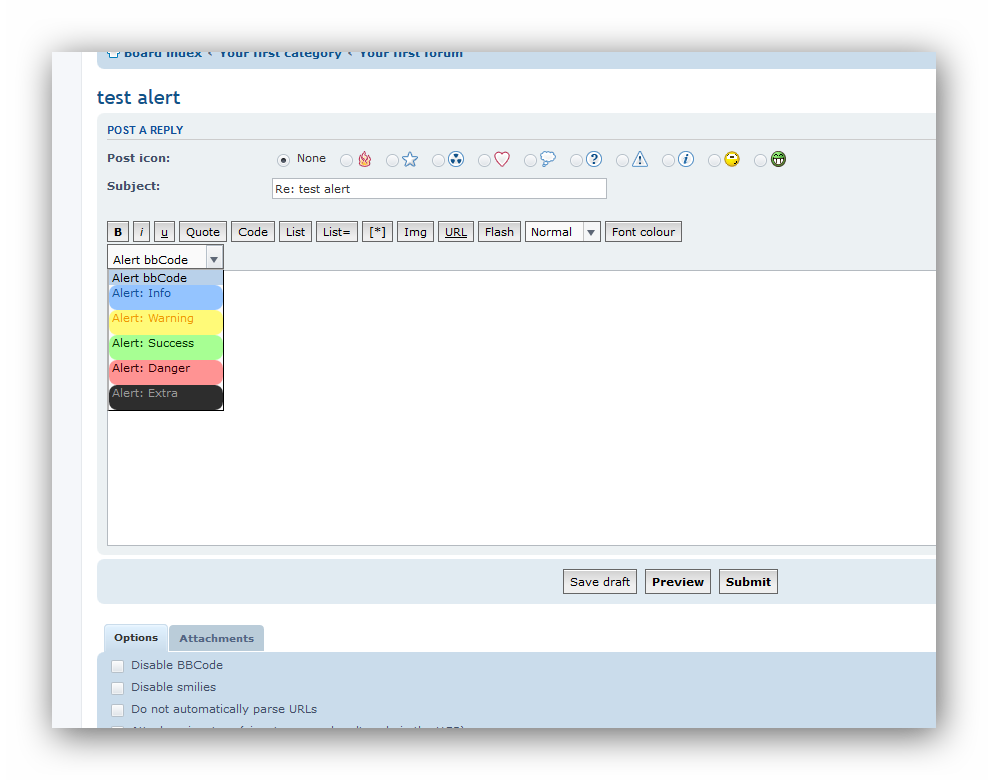Select the green grinning smiley post icon
This screenshot has height=780, width=988.
click(x=779, y=159)
